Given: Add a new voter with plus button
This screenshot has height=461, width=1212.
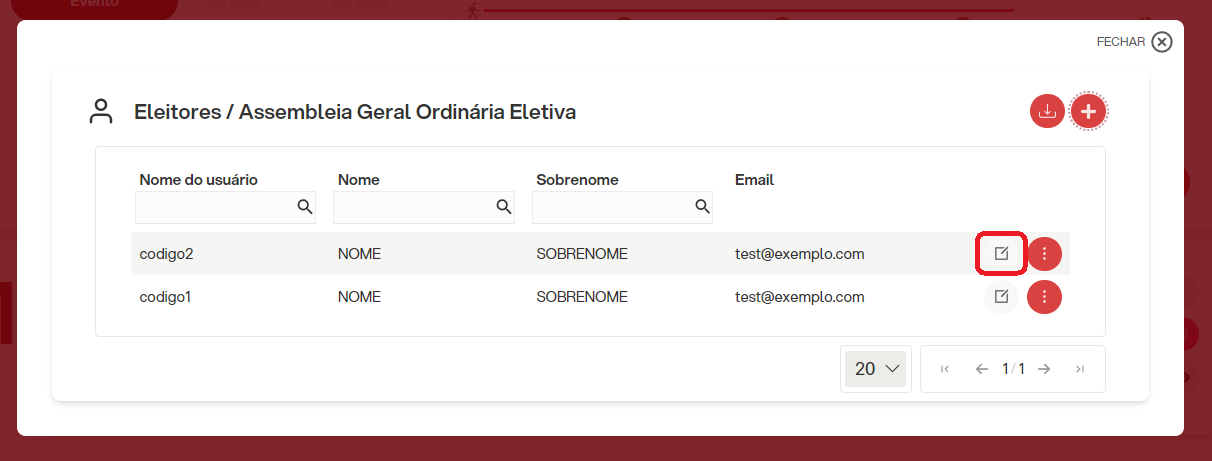Looking at the screenshot, I should 1089,111.
